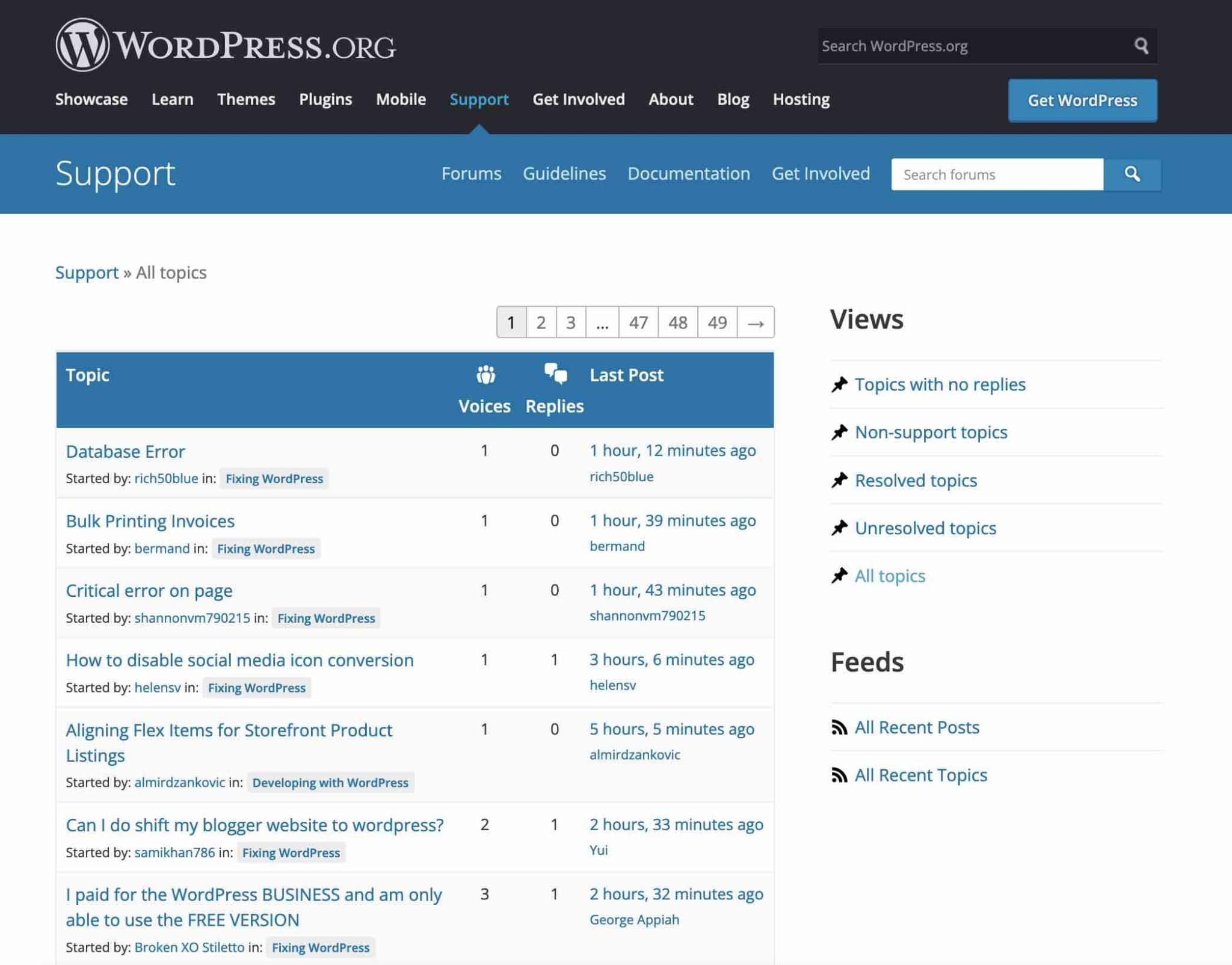Click the RSS icon beside All Recent Posts
The width and height of the screenshot is (1232, 965).
(x=839, y=727)
